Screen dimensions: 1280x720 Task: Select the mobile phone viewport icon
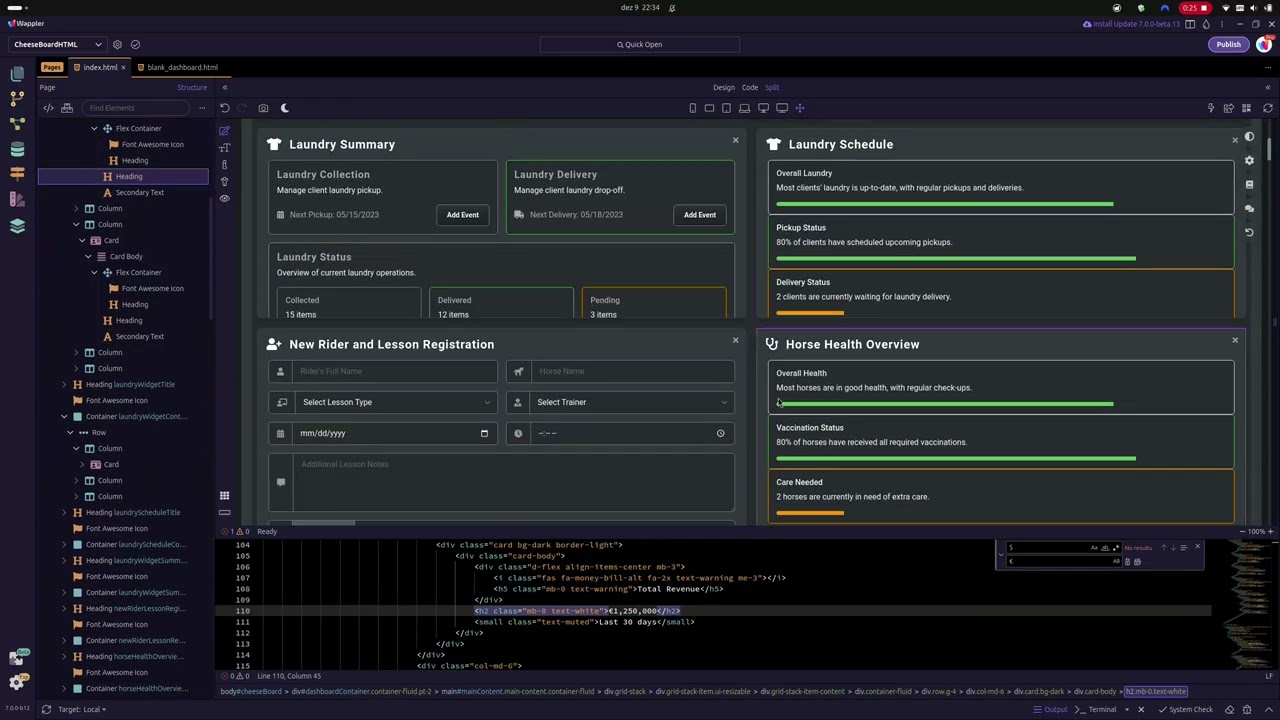(x=692, y=108)
